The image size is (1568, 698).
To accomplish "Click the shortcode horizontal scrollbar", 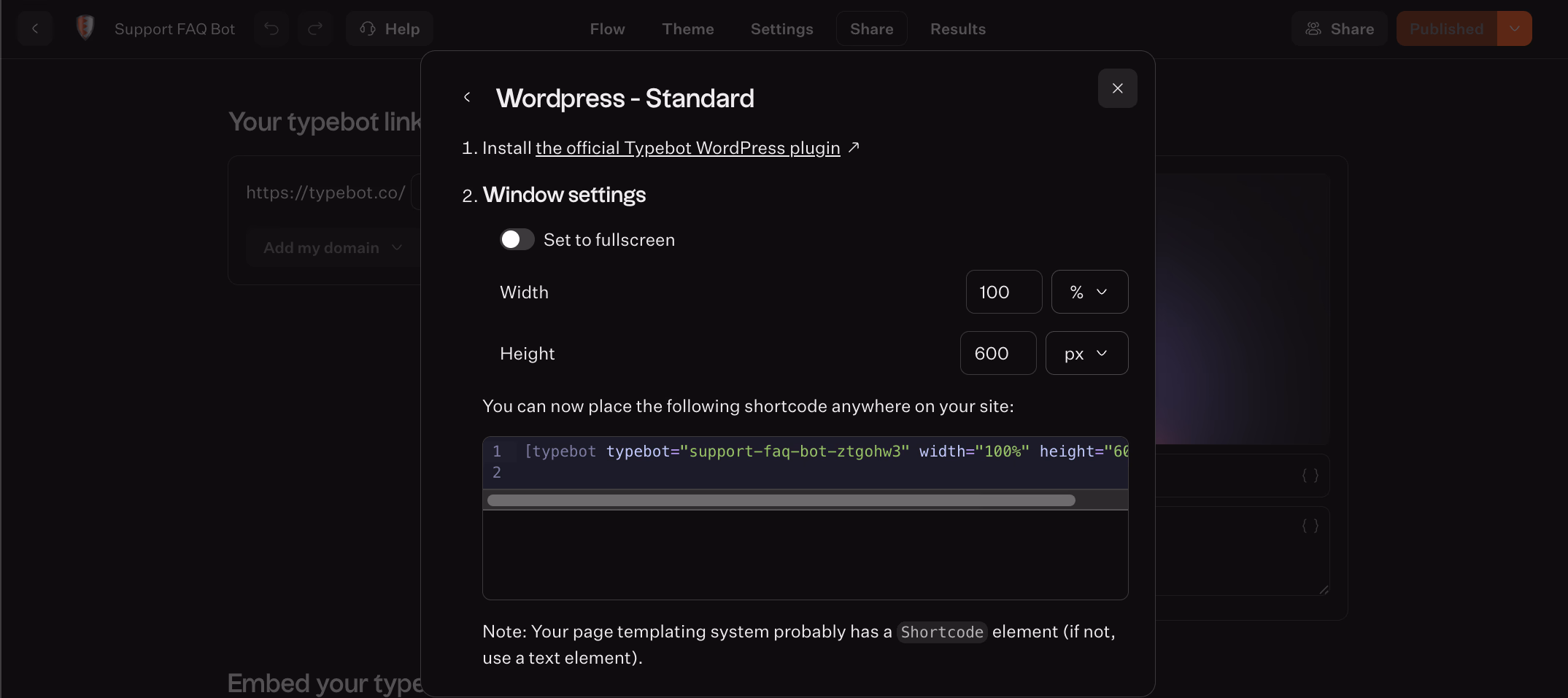I will coord(781,500).
